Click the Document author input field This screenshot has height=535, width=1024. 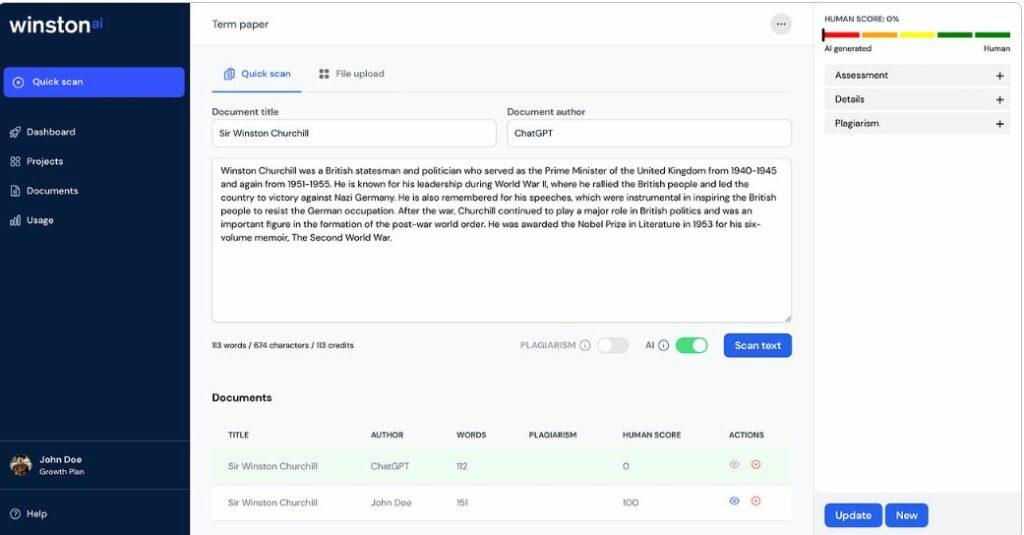pyautogui.click(x=649, y=133)
